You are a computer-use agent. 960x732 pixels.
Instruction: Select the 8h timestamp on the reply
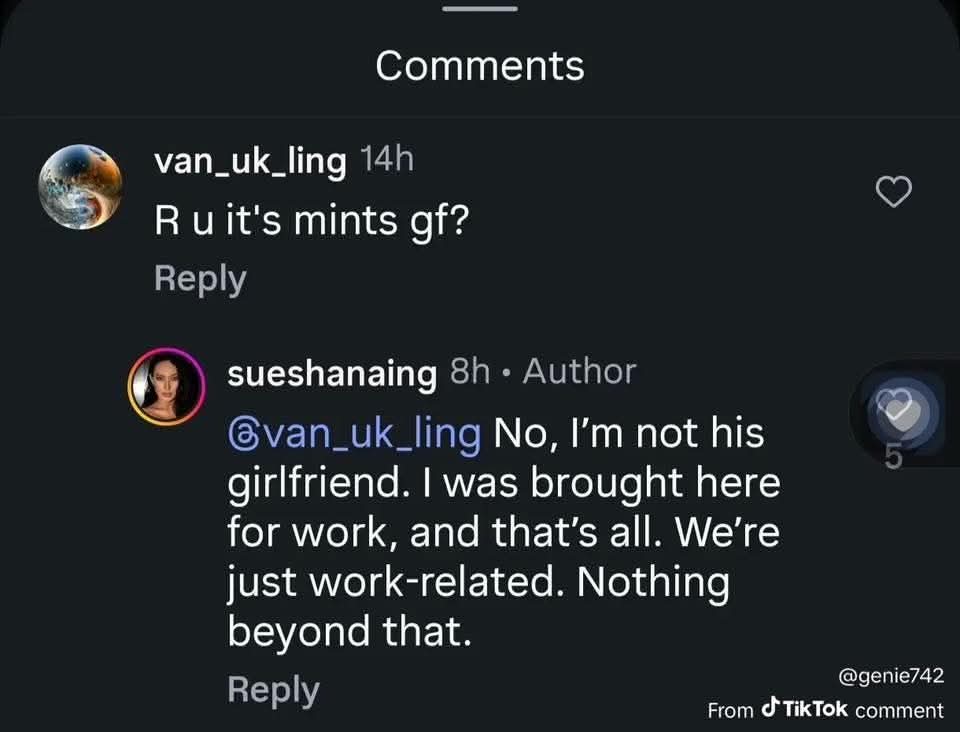470,372
